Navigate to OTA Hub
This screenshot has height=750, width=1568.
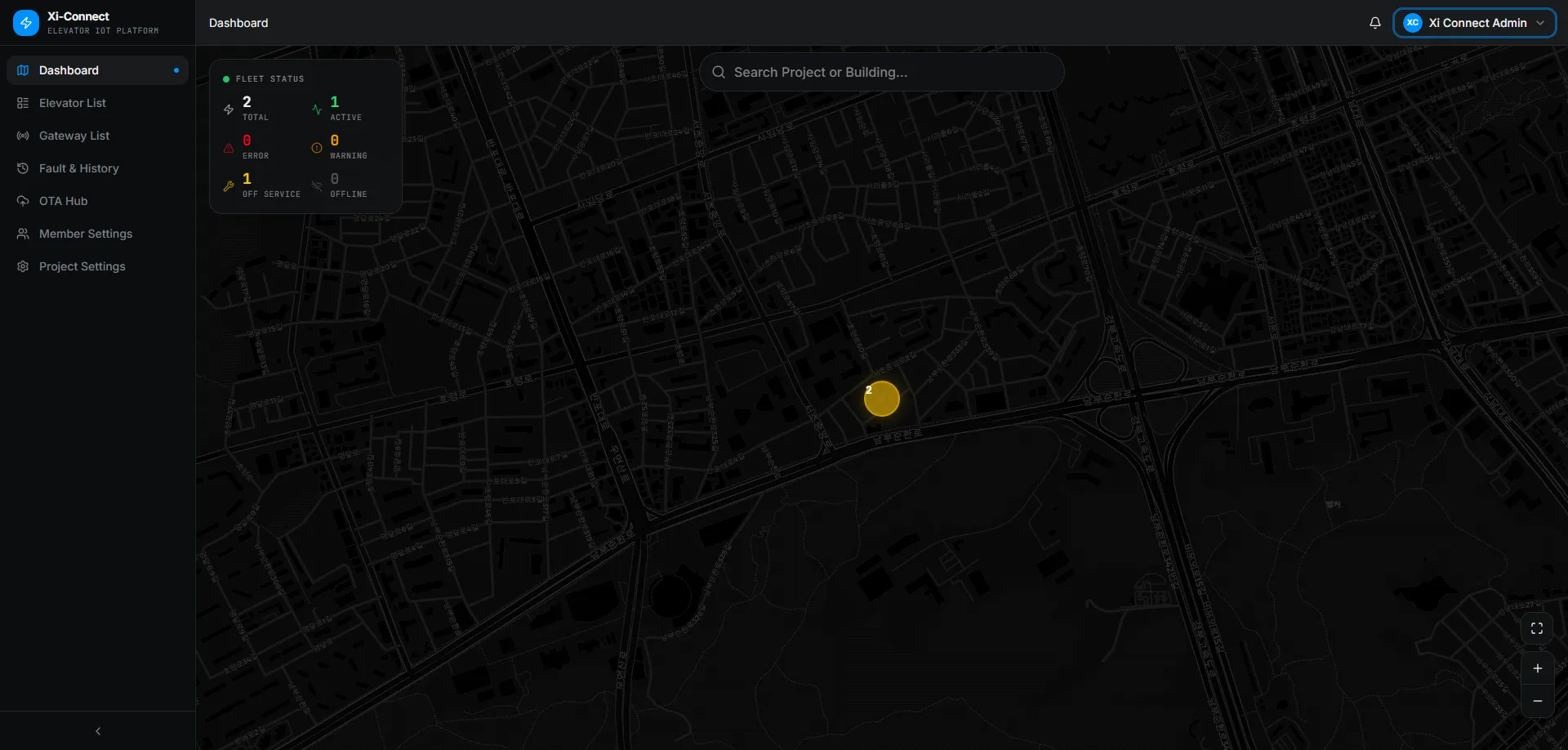click(64, 201)
